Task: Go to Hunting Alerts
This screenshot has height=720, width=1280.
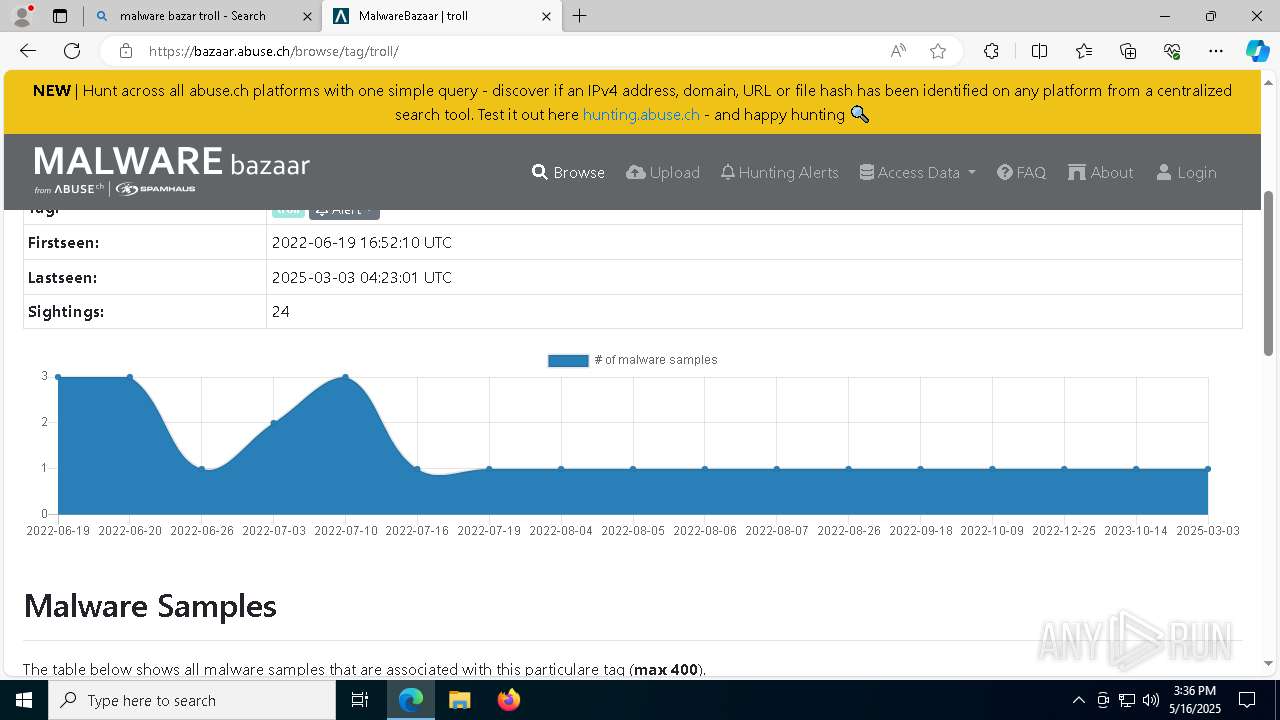Action: (779, 172)
